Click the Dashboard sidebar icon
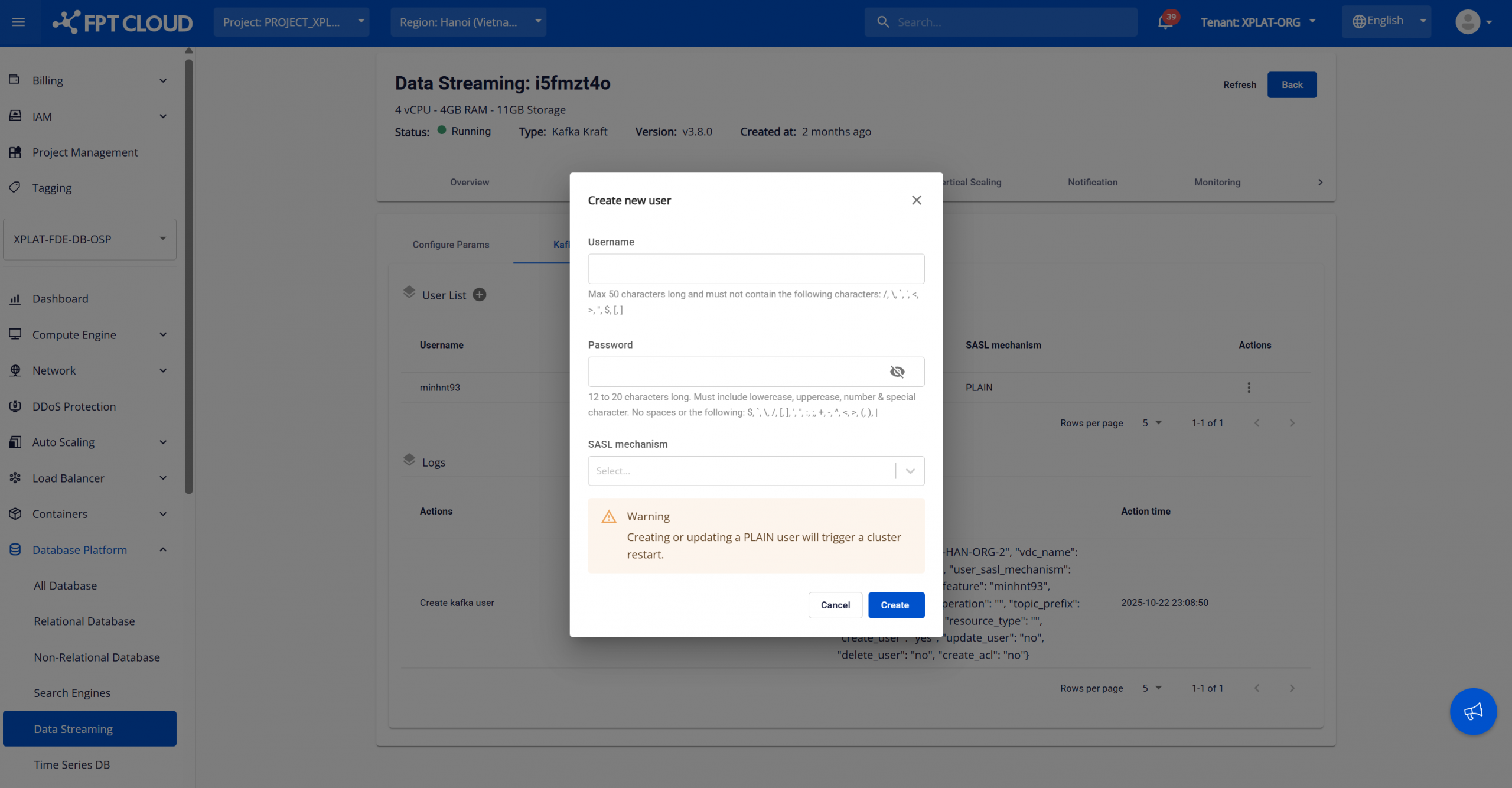1512x788 pixels. [x=15, y=299]
